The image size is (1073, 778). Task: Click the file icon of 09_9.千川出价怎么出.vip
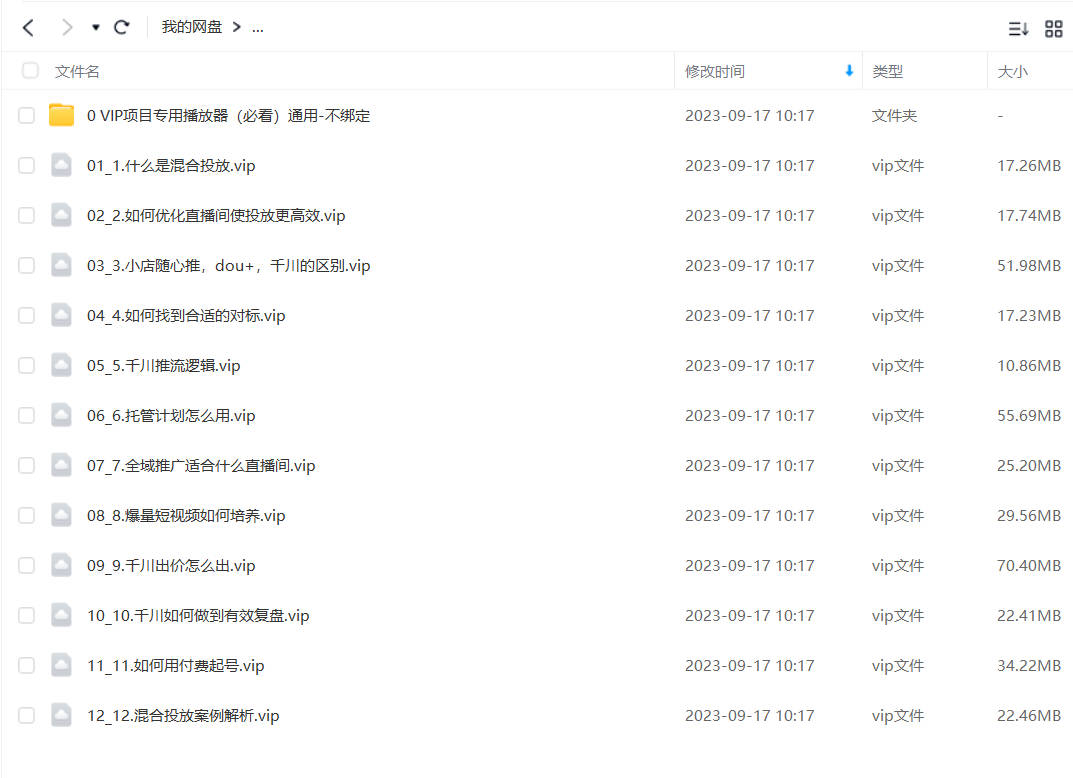point(62,565)
